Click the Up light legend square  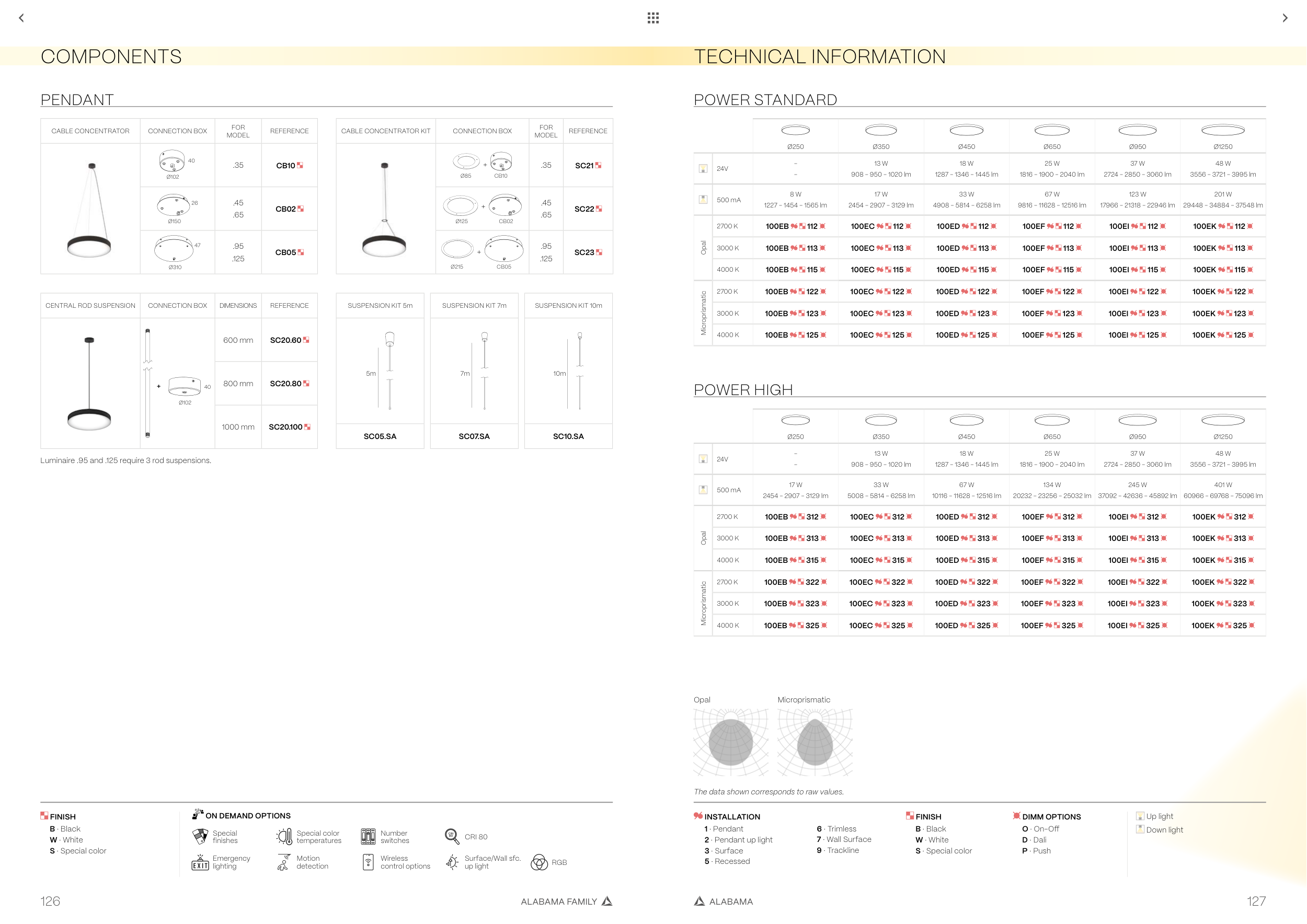1140,816
